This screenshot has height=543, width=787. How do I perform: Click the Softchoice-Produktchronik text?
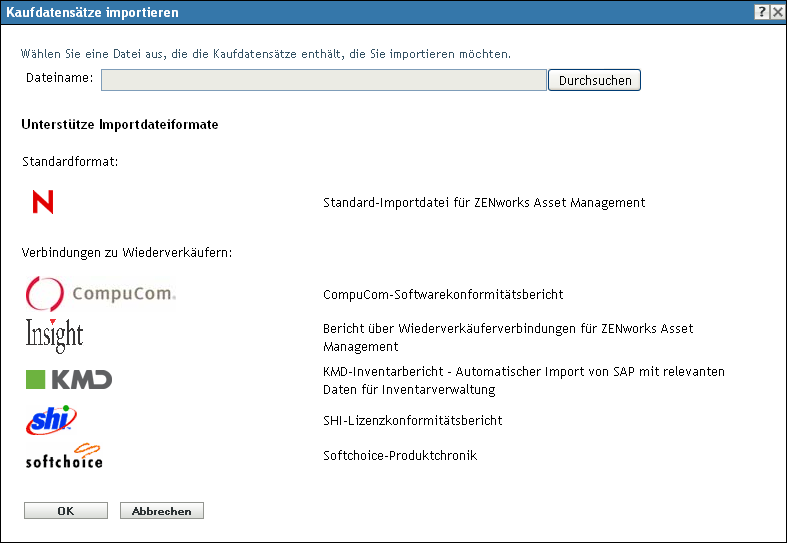[x=400, y=456]
